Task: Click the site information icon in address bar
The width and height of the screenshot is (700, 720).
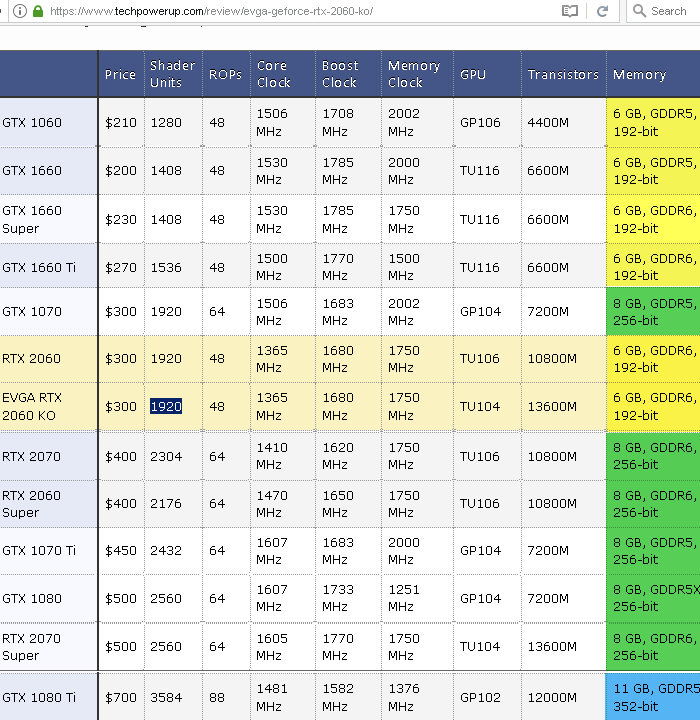Action: click(x=20, y=11)
